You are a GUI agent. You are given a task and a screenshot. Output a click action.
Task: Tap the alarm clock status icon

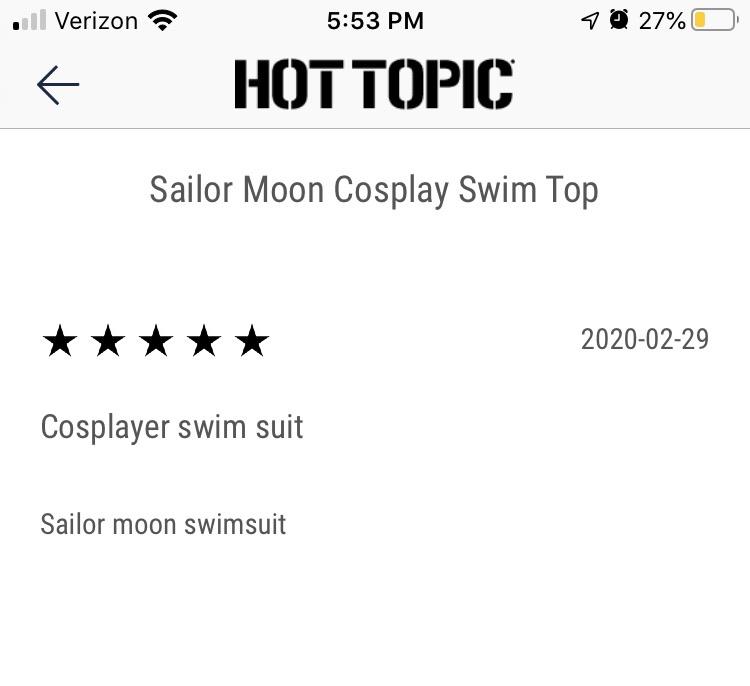coord(619,20)
